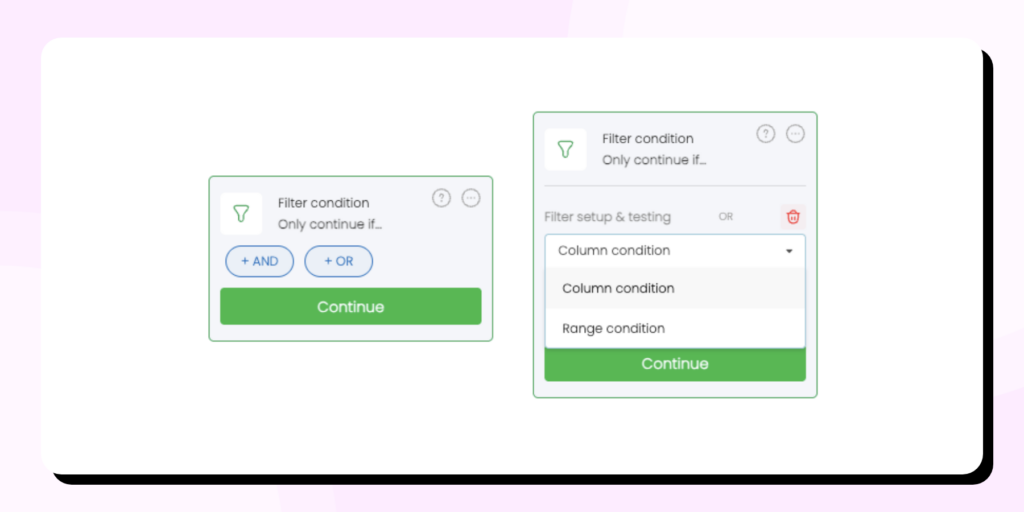Click the Filter setup & testing label
Viewport: 1024px width, 512px height.
click(607, 217)
